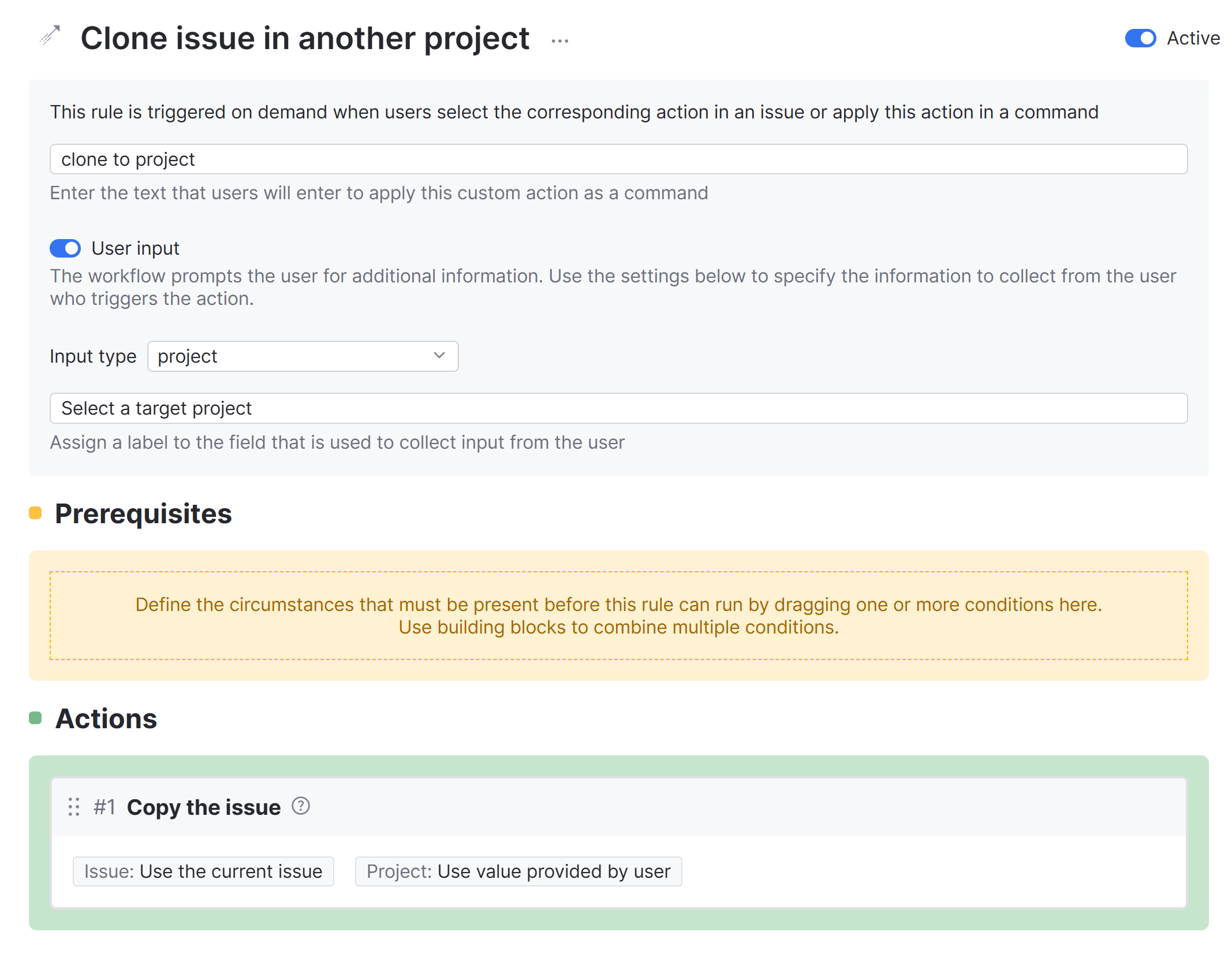This screenshot has height=965, width=1232.
Task: Click help icon next to Copy the issue
Action: (x=300, y=806)
